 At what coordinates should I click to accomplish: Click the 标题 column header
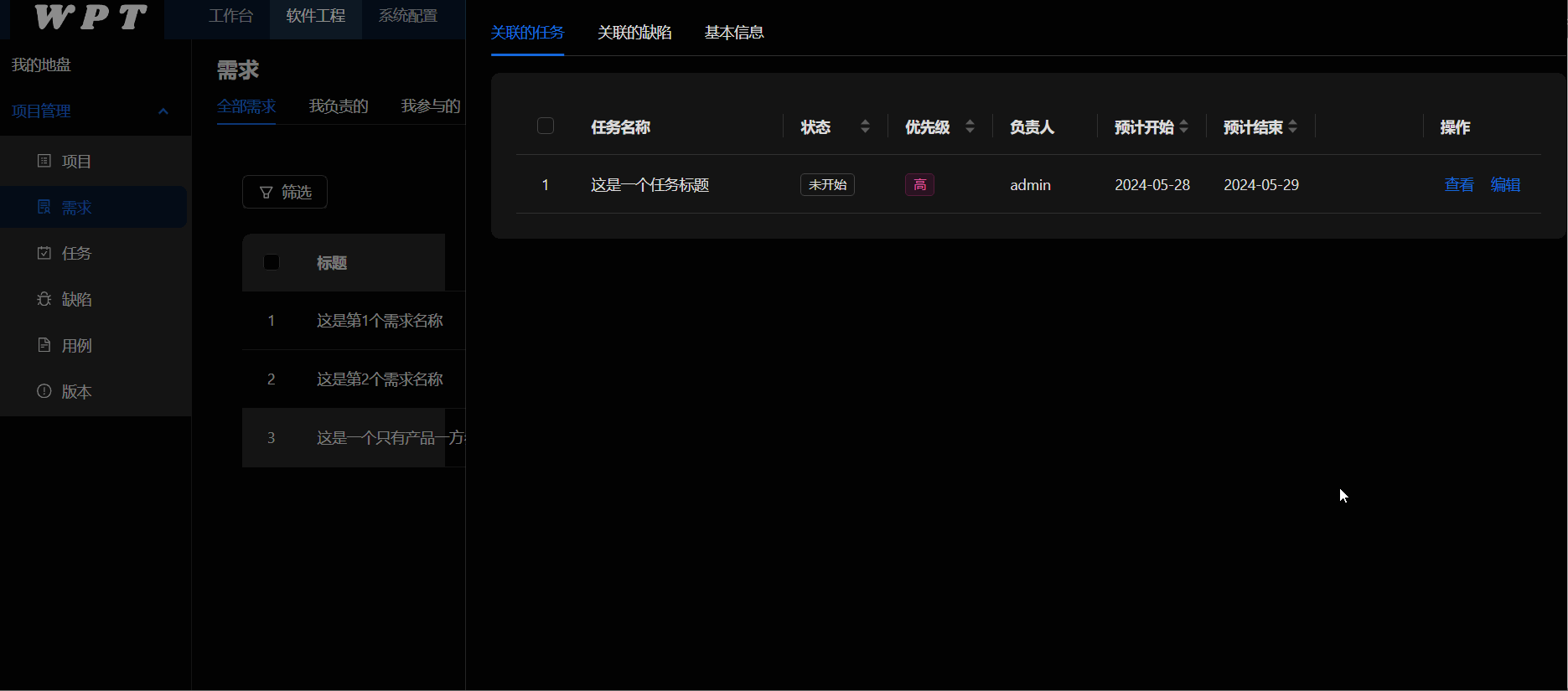tap(332, 263)
